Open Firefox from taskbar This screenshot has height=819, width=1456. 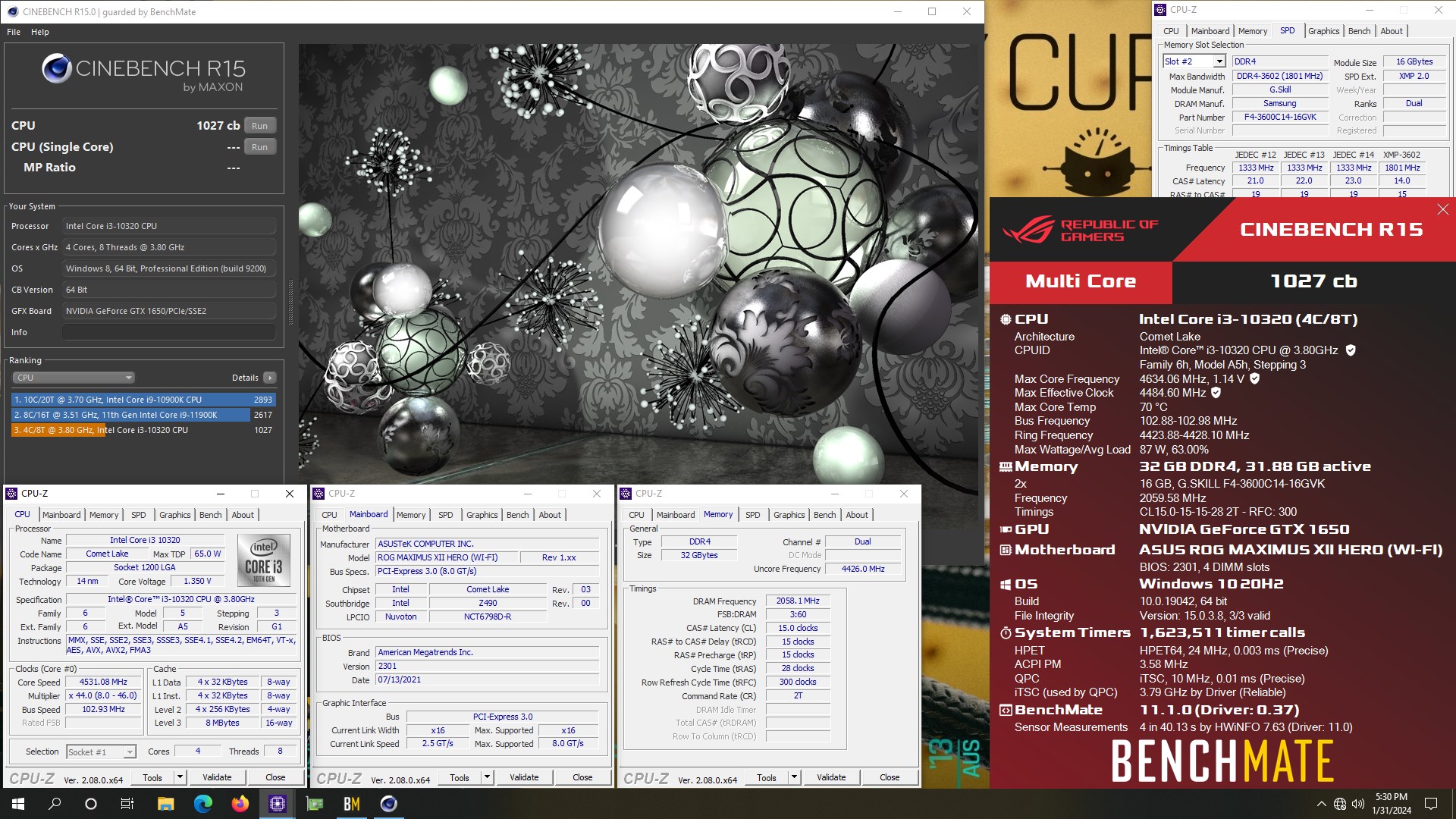pos(240,804)
